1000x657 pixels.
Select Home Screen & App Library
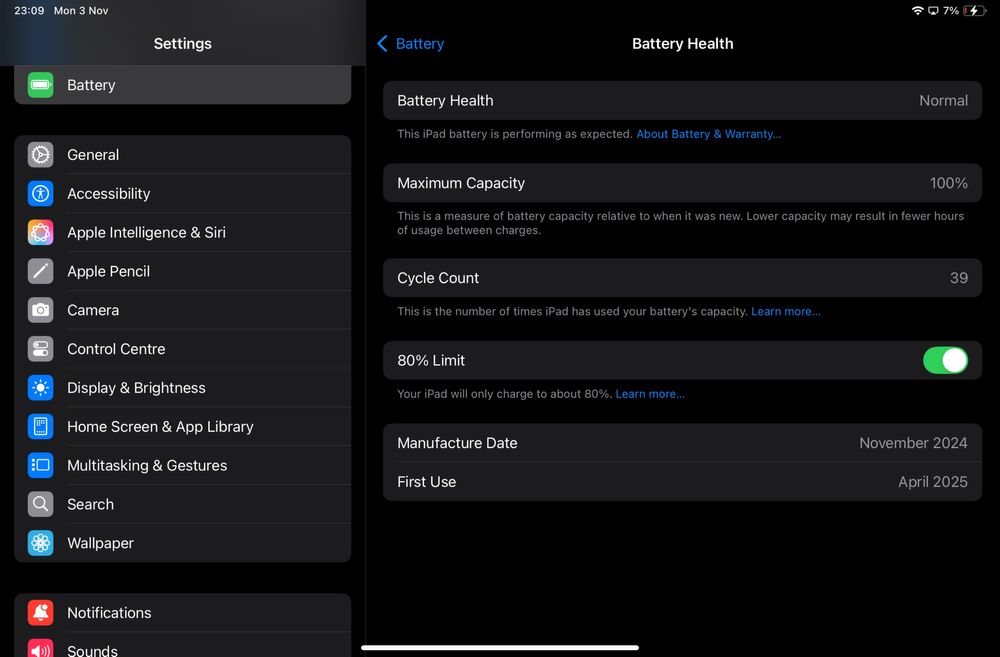(160, 427)
